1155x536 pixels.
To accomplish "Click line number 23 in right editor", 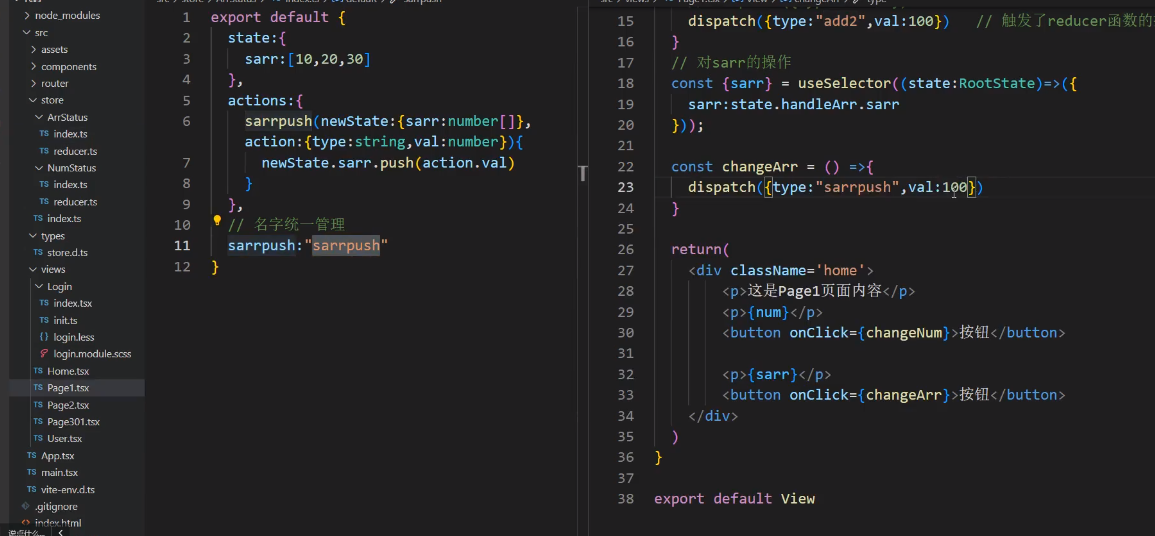I will click(625, 188).
